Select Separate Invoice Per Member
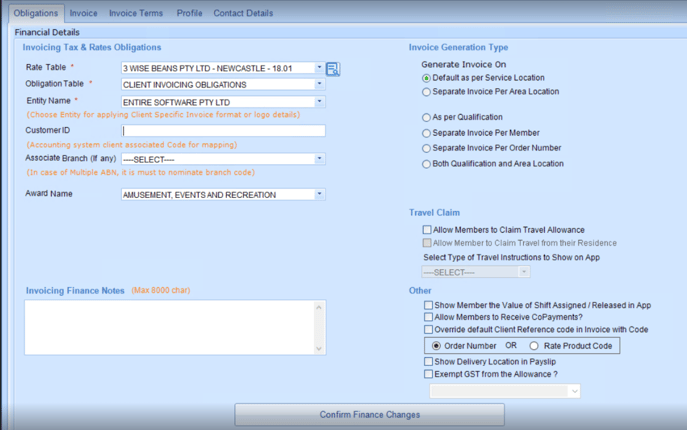 click(x=426, y=133)
